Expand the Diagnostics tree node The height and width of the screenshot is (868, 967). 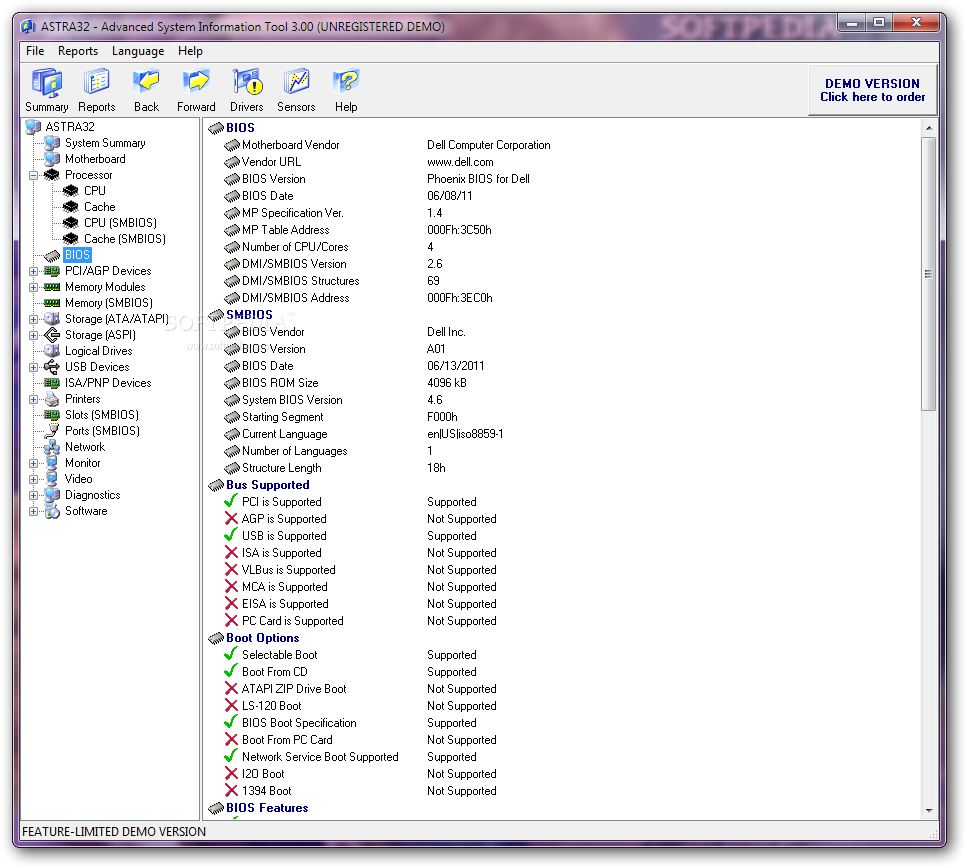[33, 495]
